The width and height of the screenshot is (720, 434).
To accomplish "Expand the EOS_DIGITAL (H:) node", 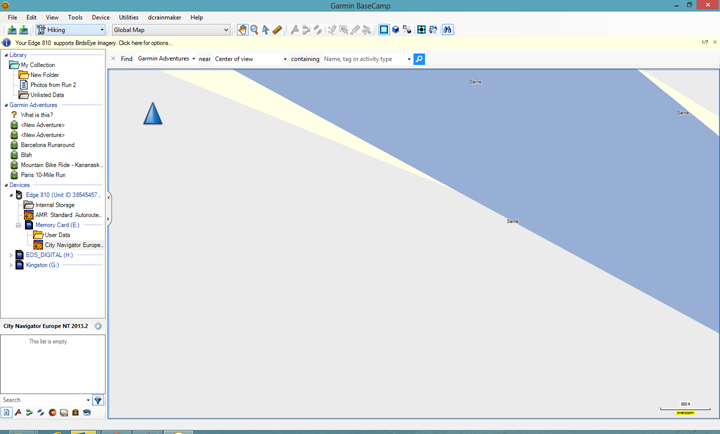I will 11,255.
